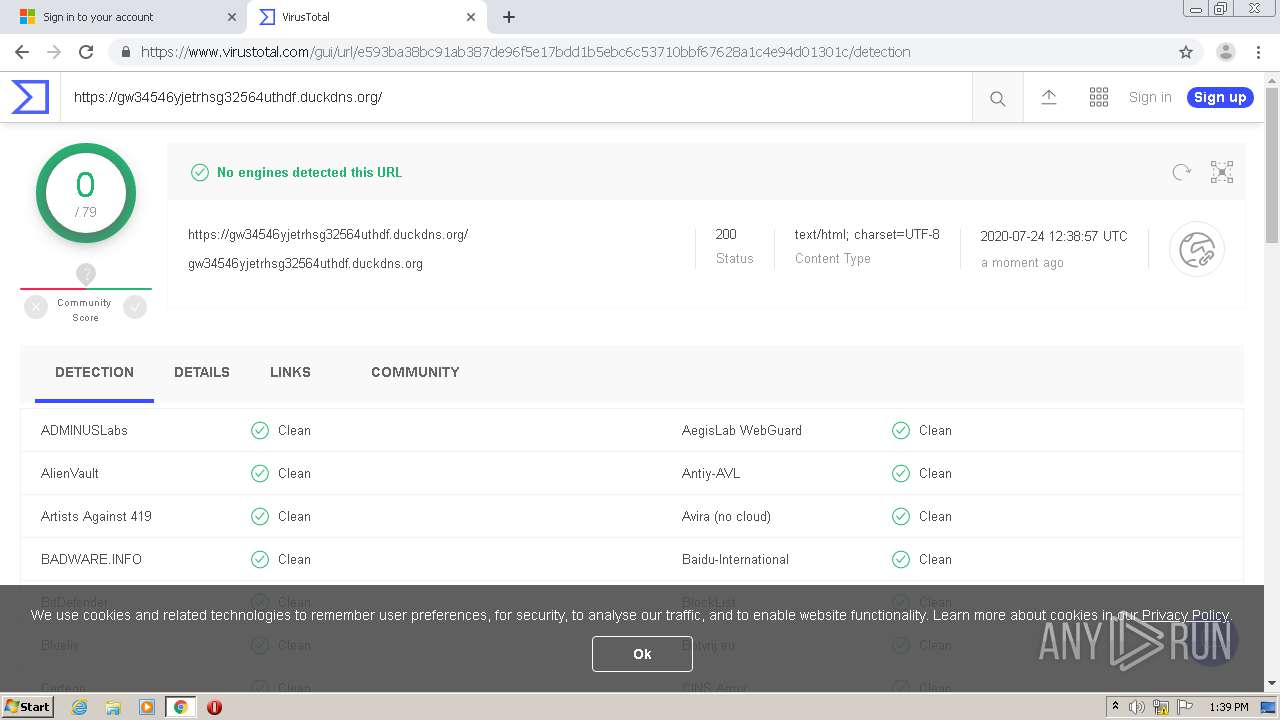The height and width of the screenshot is (720, 1280).
Task: Click the VirusTotal logo icon
Action: 30,97
